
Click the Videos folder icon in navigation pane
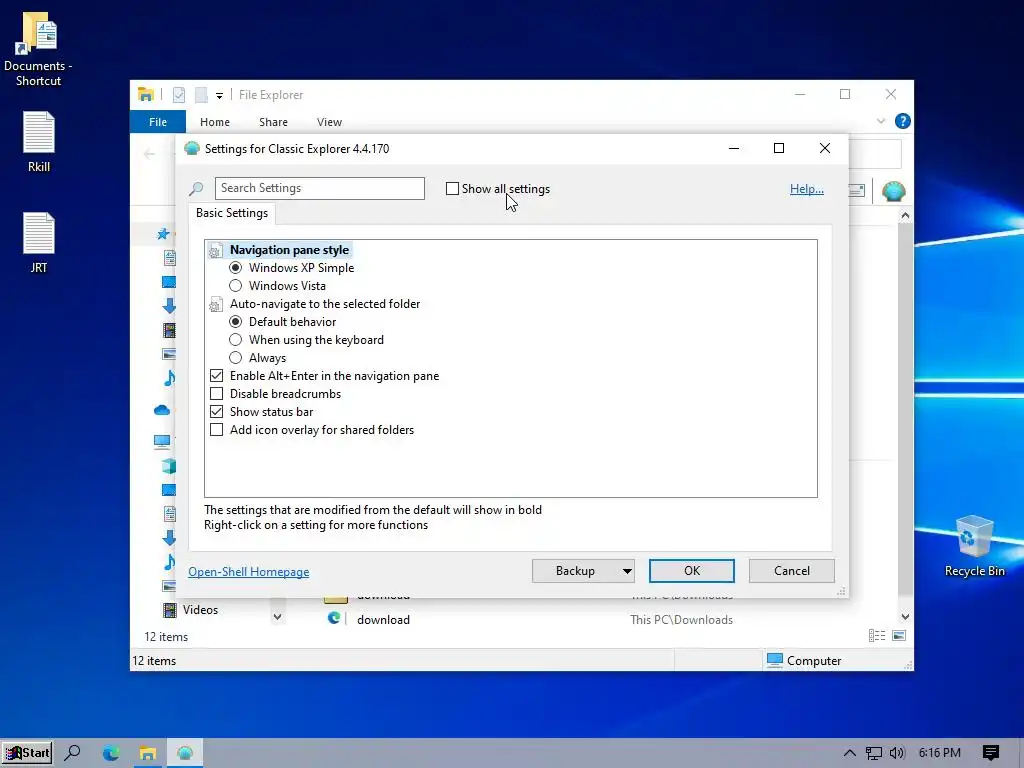169,610
